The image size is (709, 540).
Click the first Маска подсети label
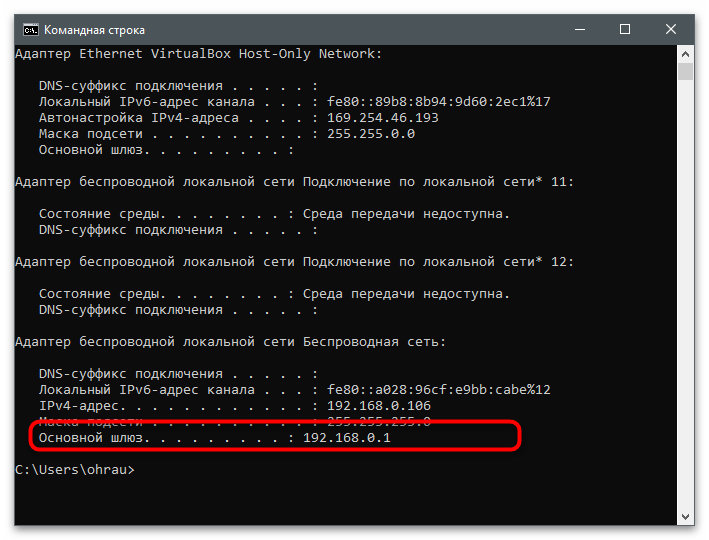click(90, 134)
